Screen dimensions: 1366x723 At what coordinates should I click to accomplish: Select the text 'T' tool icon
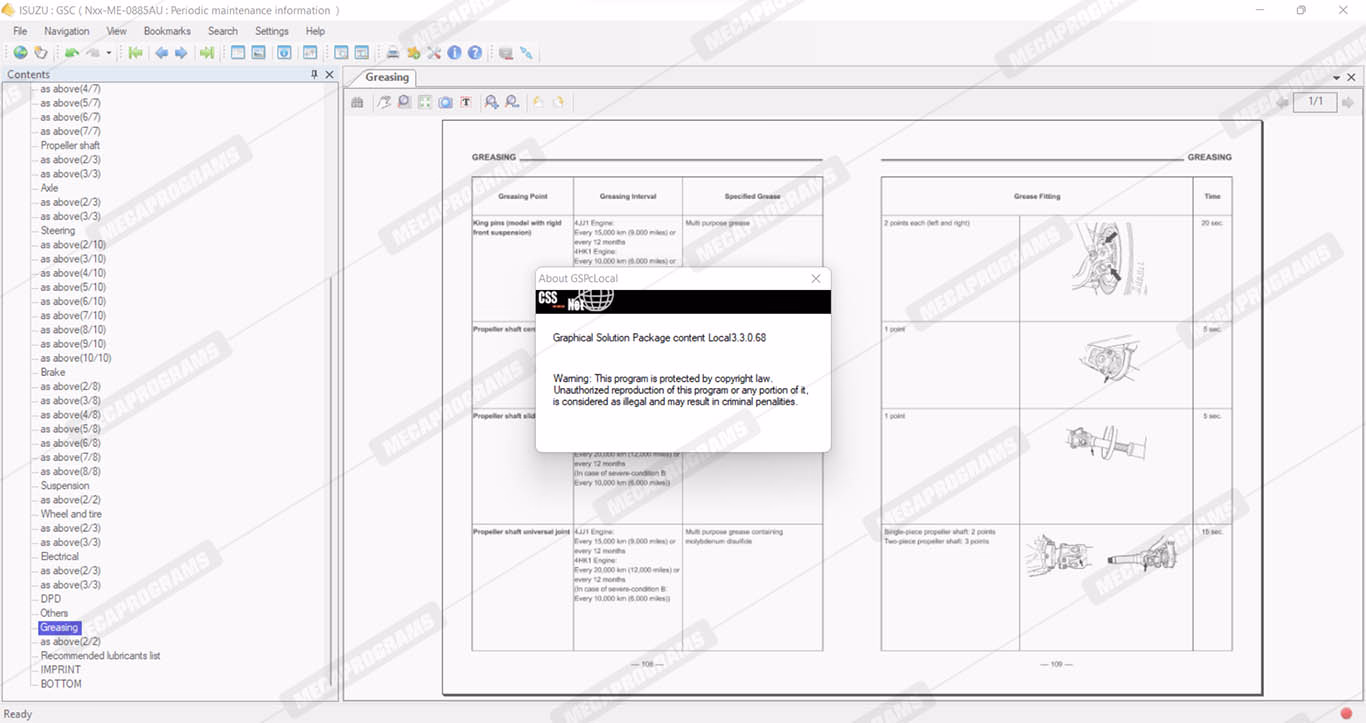click(465, 102)
